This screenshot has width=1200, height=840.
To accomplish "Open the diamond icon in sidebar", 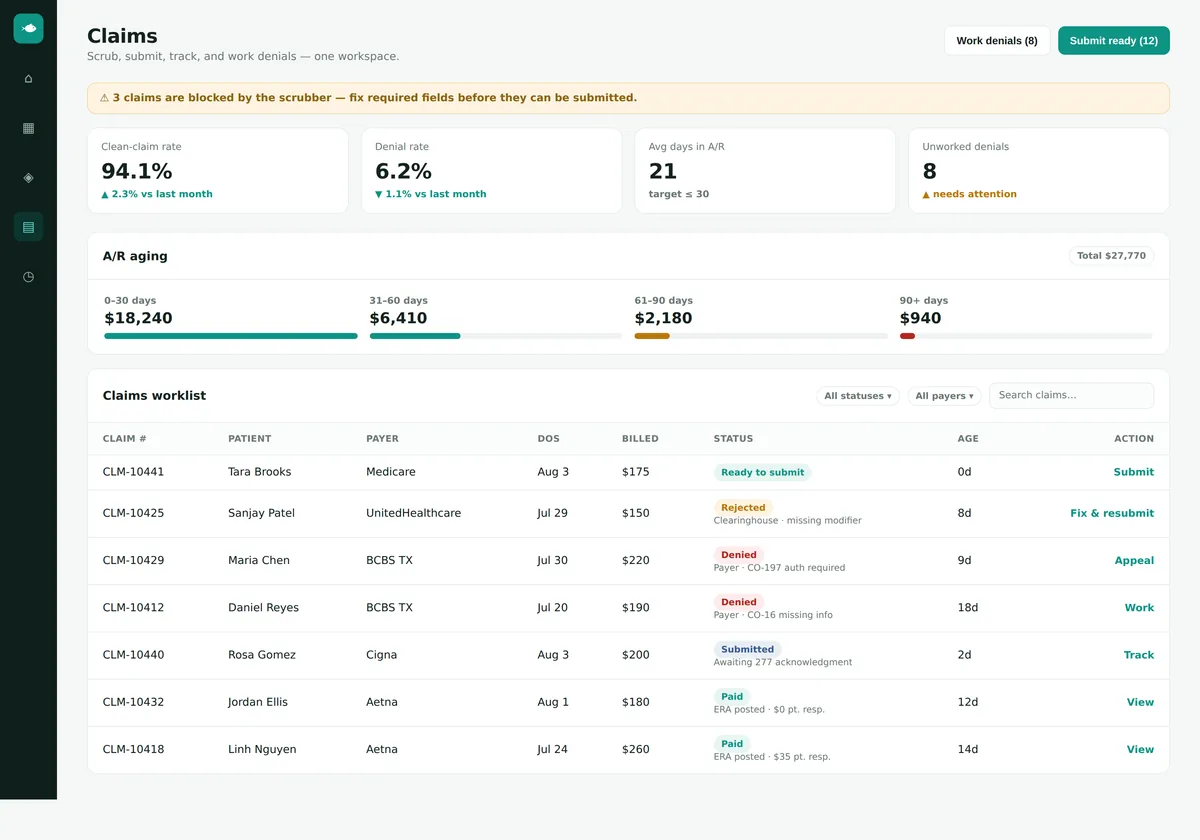I will [28, 177].
